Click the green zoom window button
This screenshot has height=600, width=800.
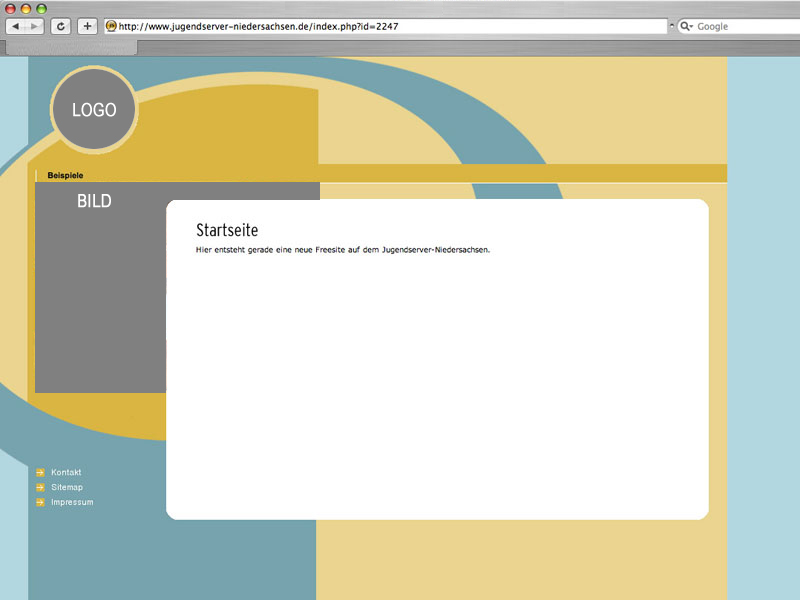(x=42, y=8)
